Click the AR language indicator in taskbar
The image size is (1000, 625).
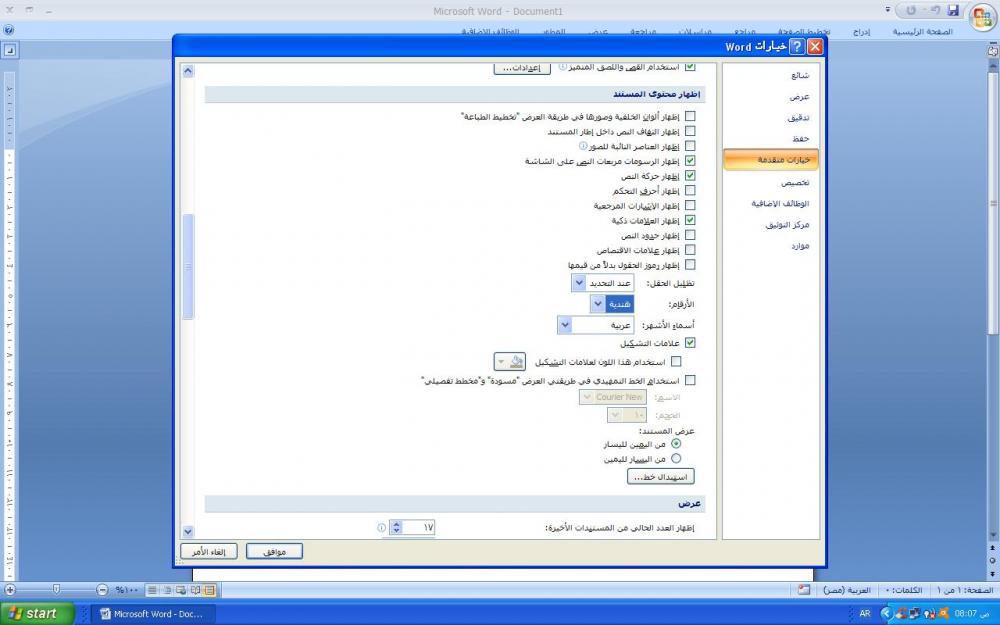tap(865, 614)
